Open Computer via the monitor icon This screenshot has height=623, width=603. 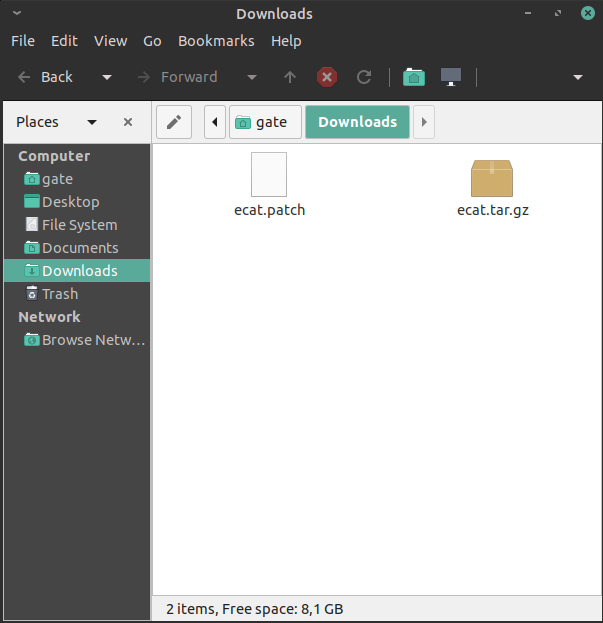[451, 77]
